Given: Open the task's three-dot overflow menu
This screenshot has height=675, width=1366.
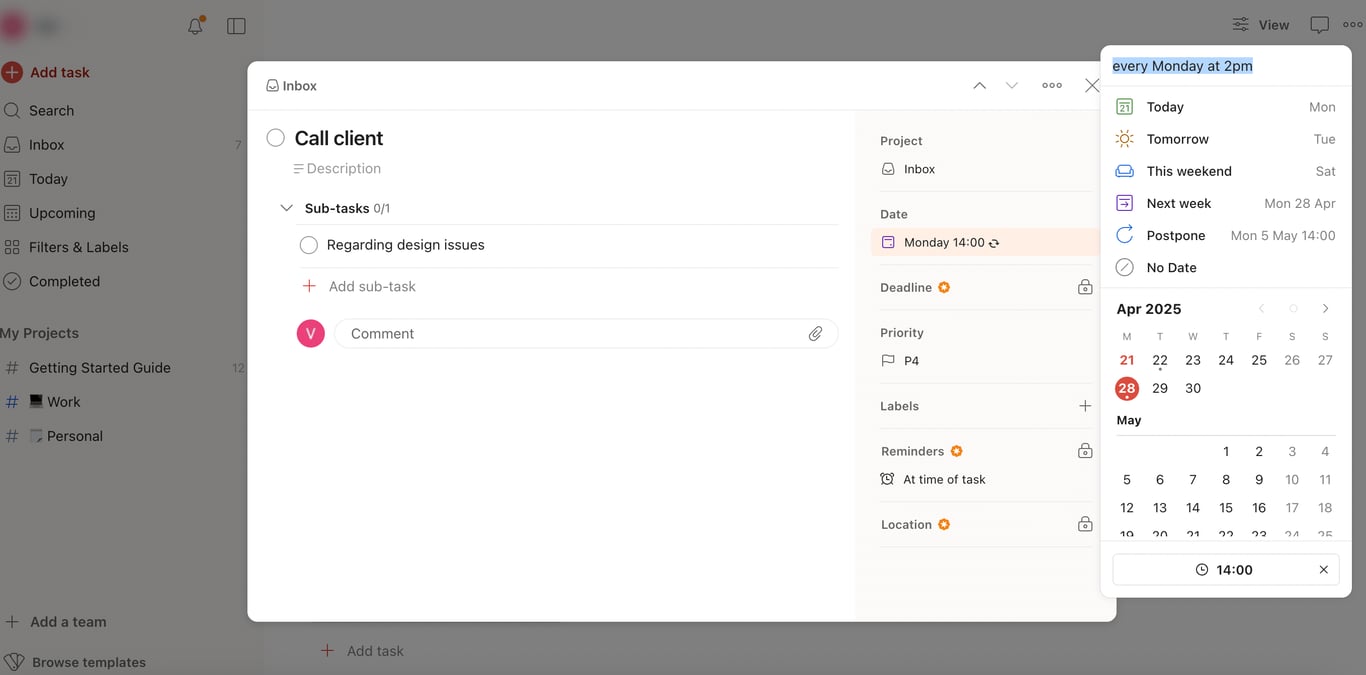Looking at the screenshot, I should pyautogui.click(x=1051, y=85).
